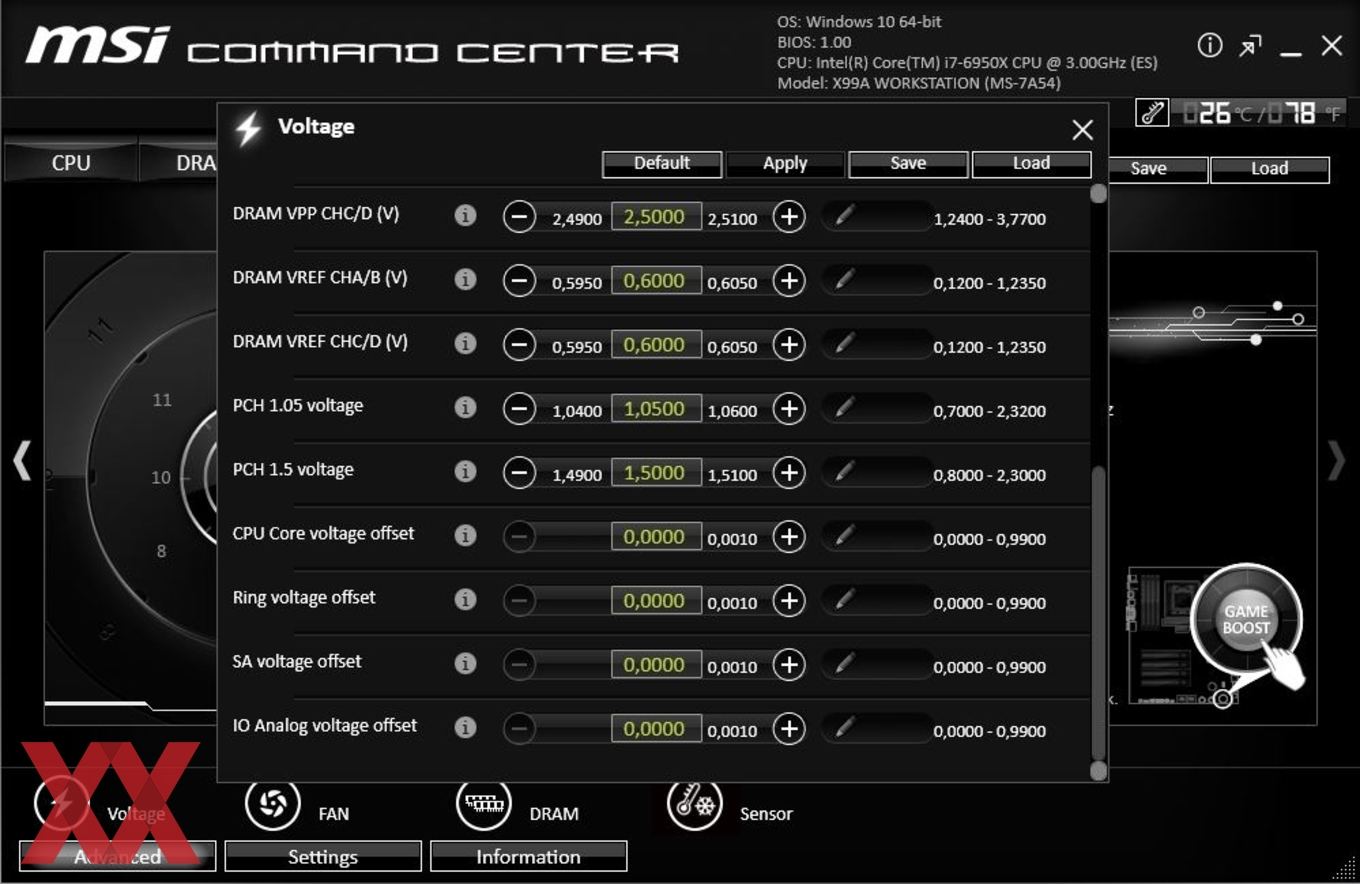Screen dimensions: 1360x884
Task: Click CPU Core voltage offset value field
Action: [x=656, y=537]
